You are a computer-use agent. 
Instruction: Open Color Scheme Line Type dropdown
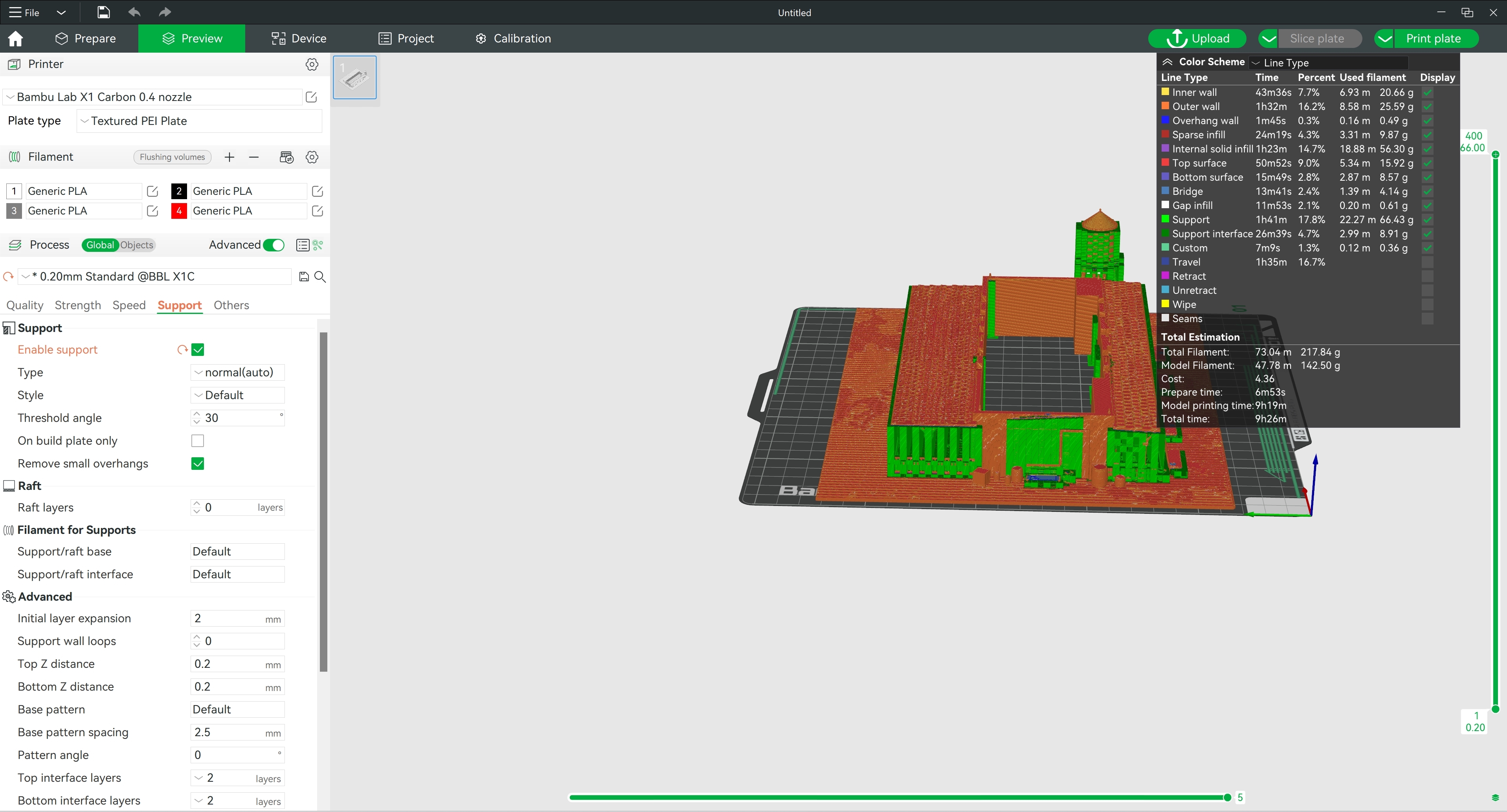[x=1328, y=62]
